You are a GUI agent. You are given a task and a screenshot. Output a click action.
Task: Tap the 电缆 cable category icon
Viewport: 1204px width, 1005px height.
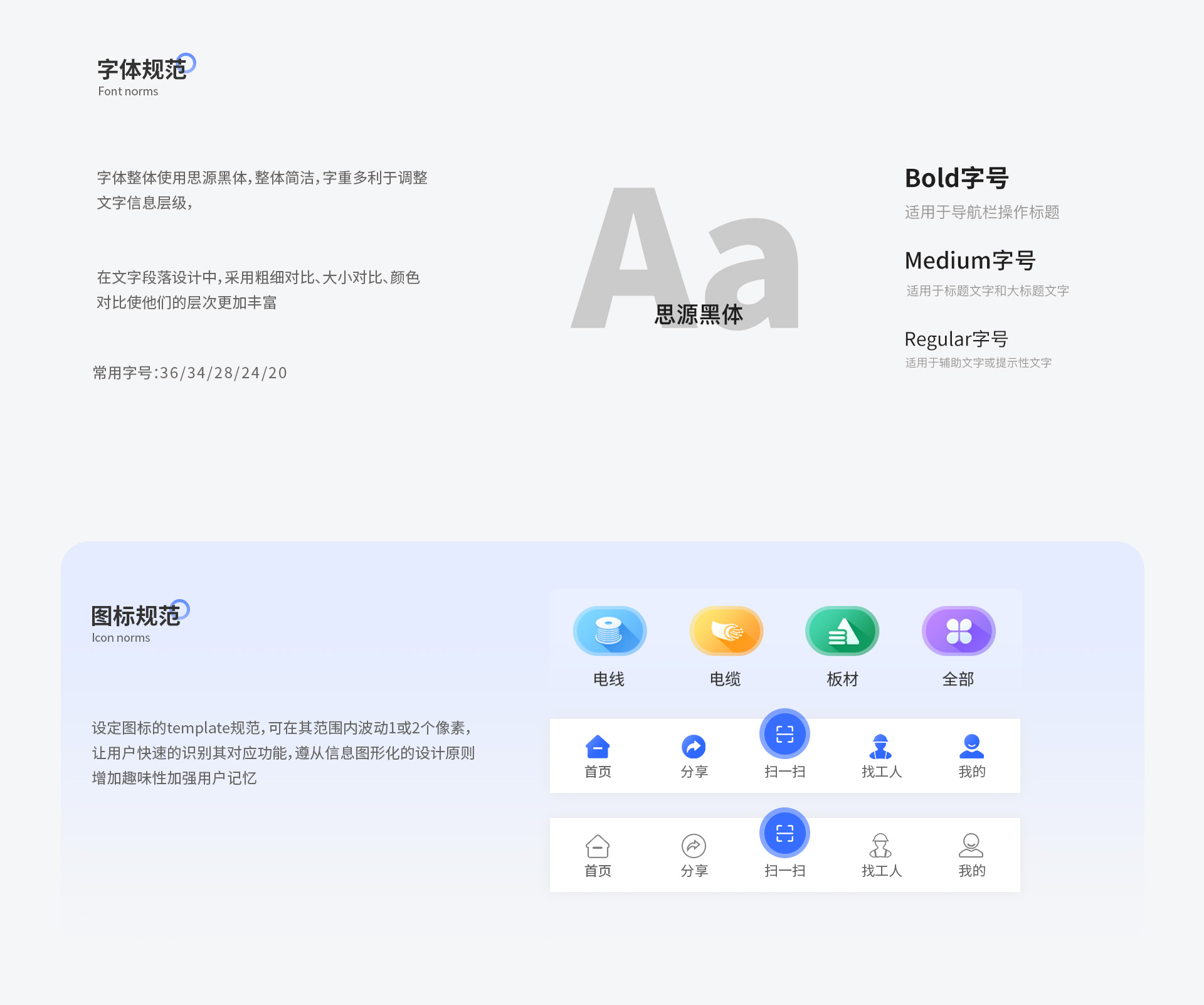point(726,631)
